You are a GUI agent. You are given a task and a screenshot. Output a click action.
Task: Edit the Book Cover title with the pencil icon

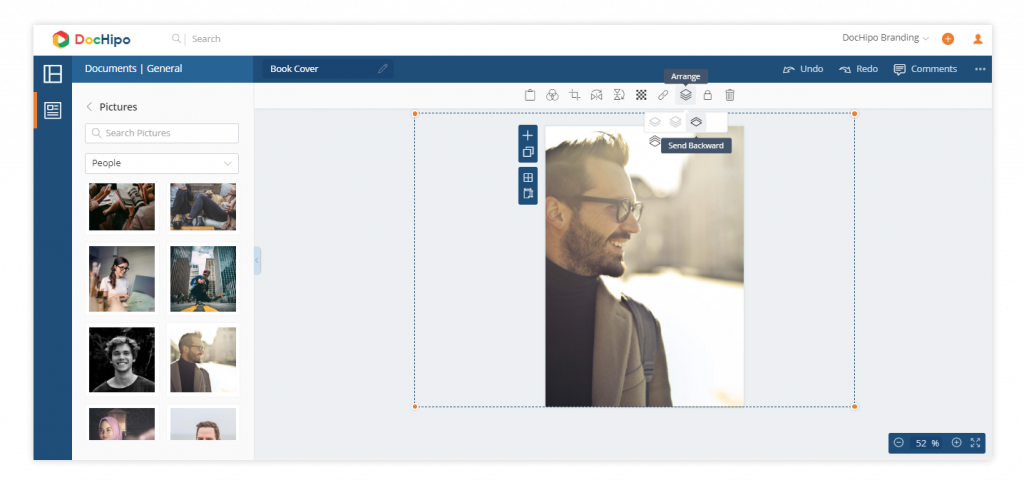click(x=383, y=69)
